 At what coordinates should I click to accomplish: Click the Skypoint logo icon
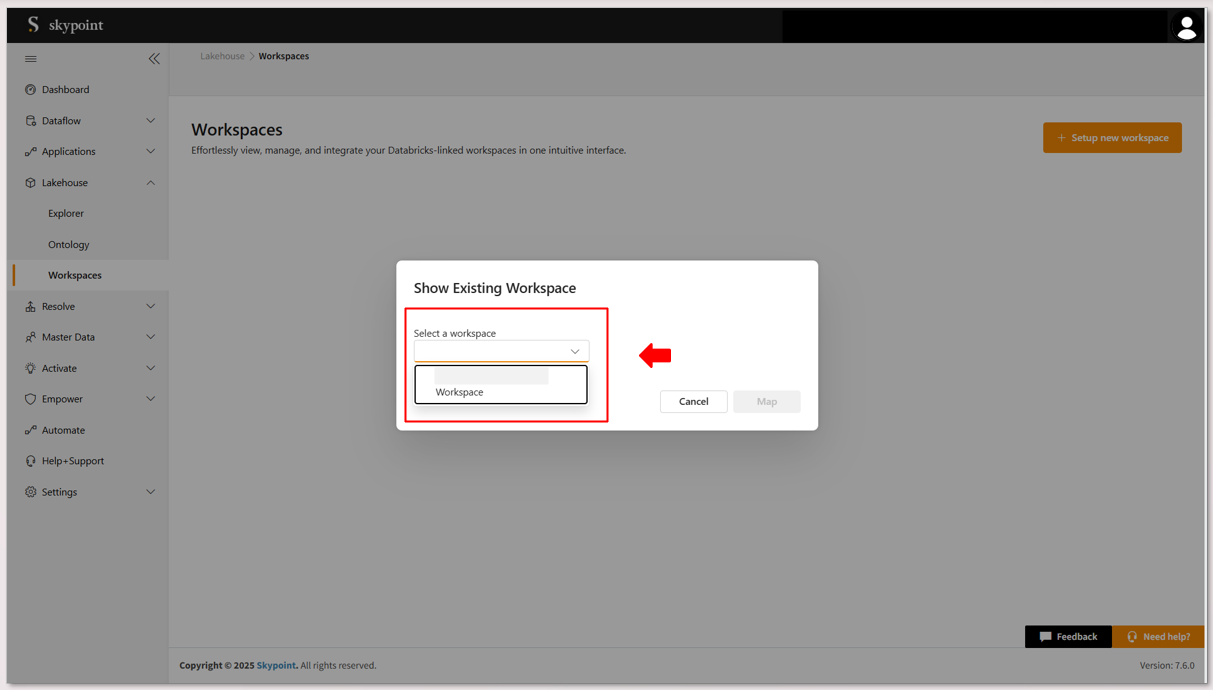33,25
